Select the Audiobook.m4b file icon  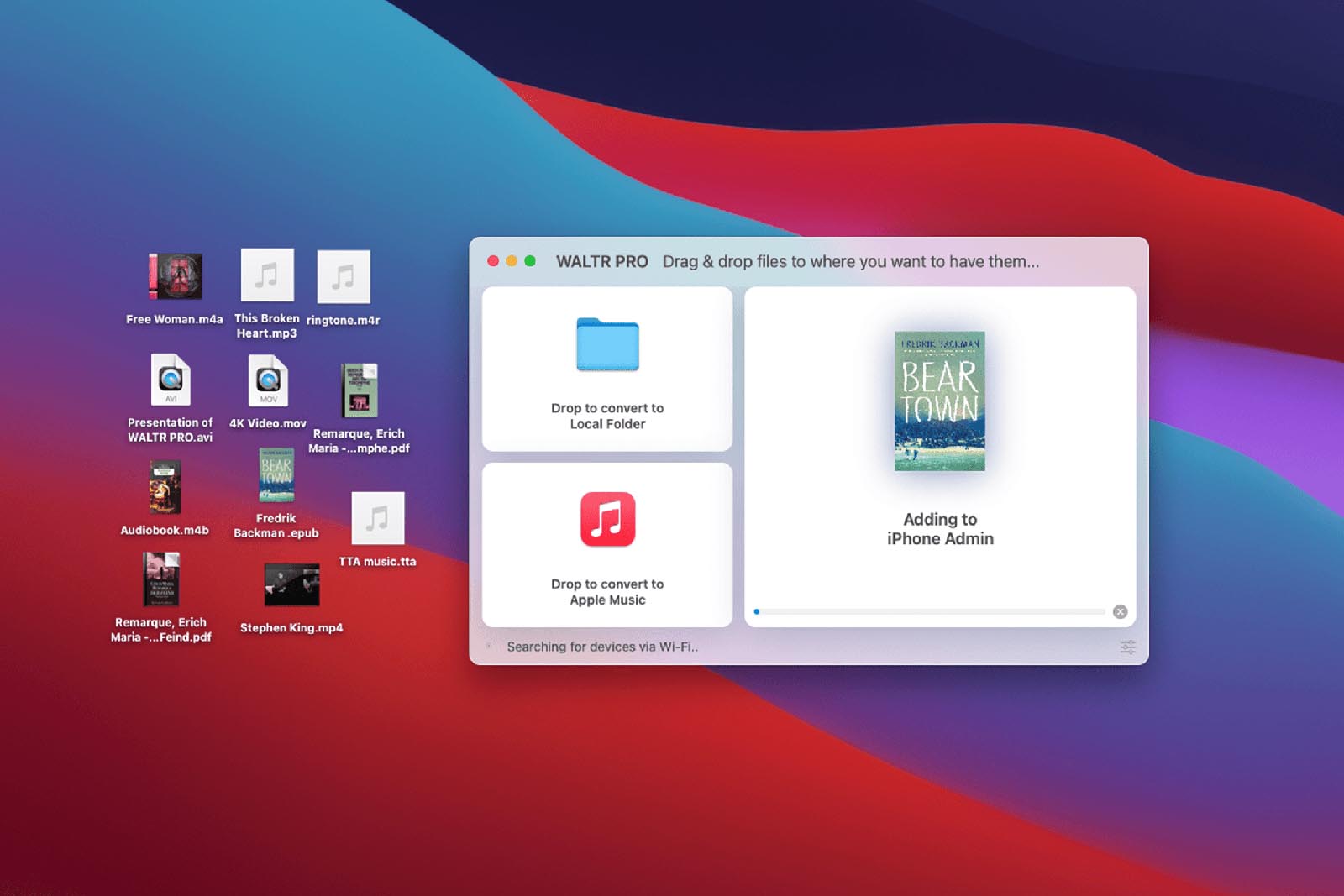click(x=165, y=487)
